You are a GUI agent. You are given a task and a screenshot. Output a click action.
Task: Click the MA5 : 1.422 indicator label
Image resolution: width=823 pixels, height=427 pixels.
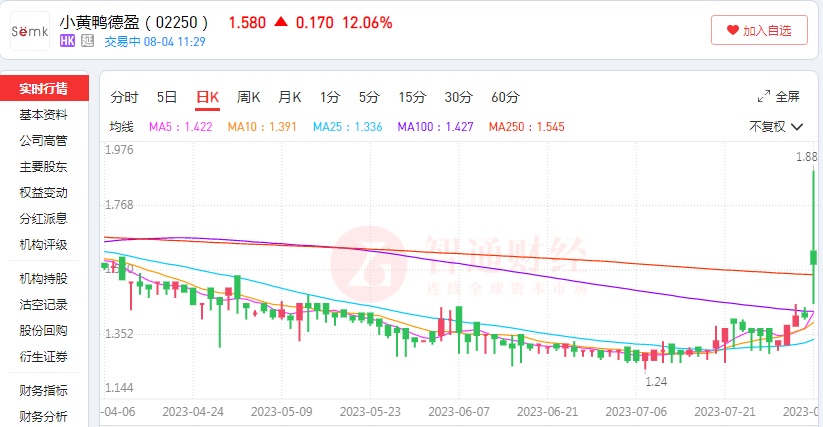(x=181, y=127)
